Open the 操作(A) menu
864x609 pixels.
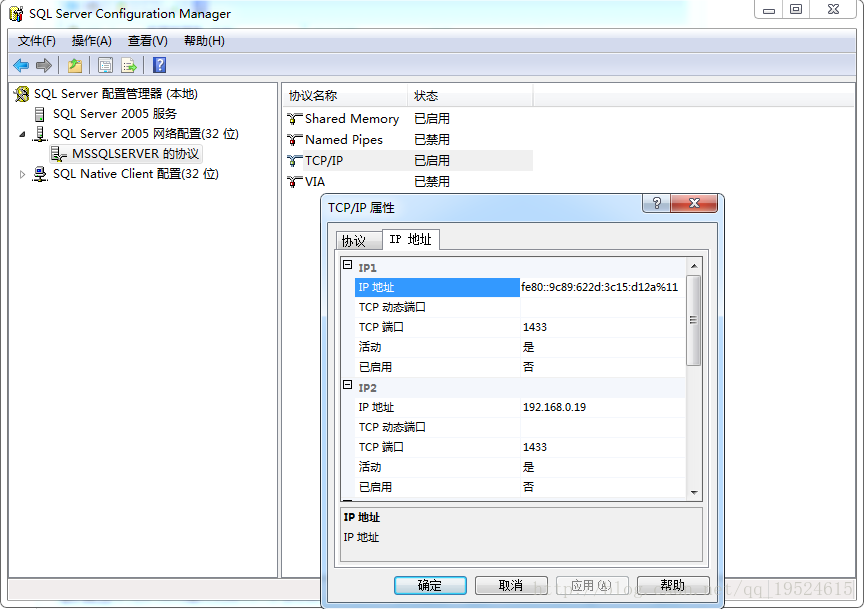[x=91, y=41]
